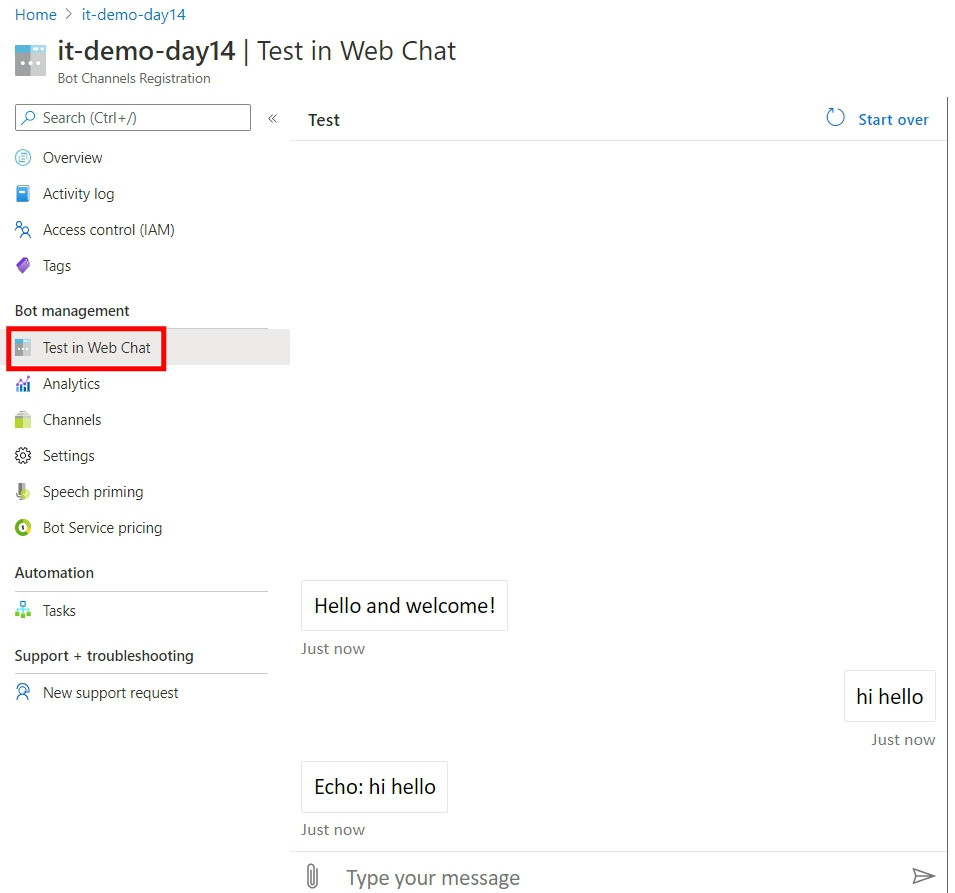Click the Tasks hierarchy icon
The image size is (955, 893).
23,610
